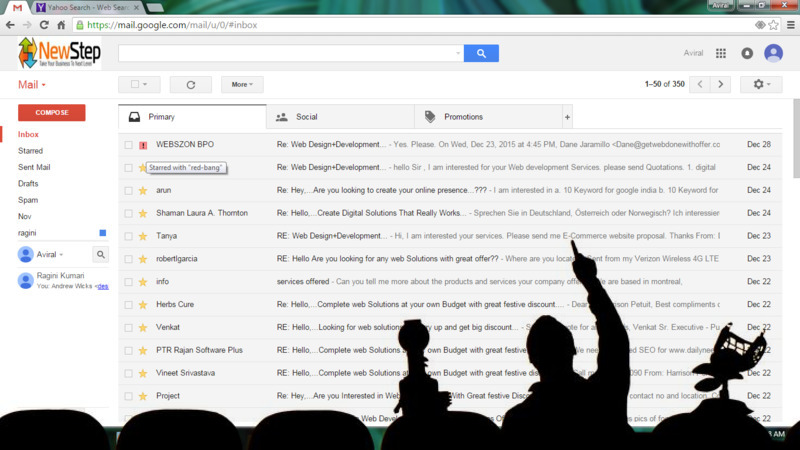Open the Drafts folder
800x450 pixels.
(x=28, y=184)
